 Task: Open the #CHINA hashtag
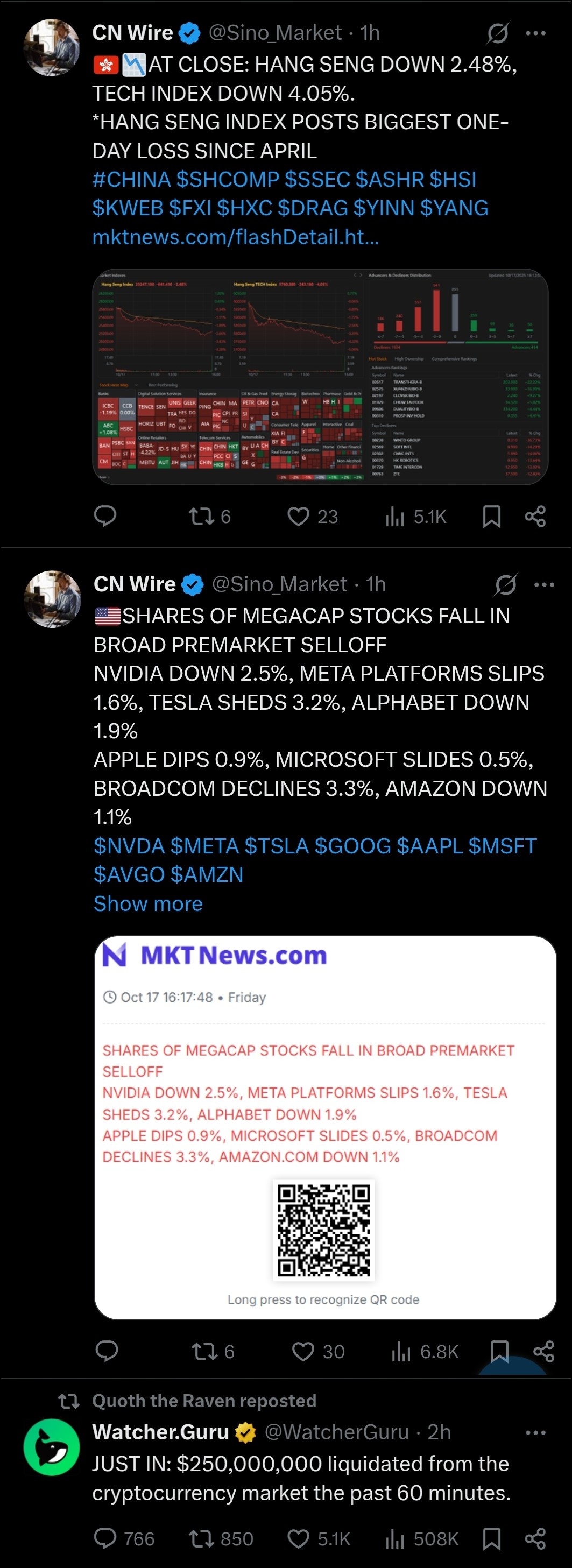[x=131, y=180]
